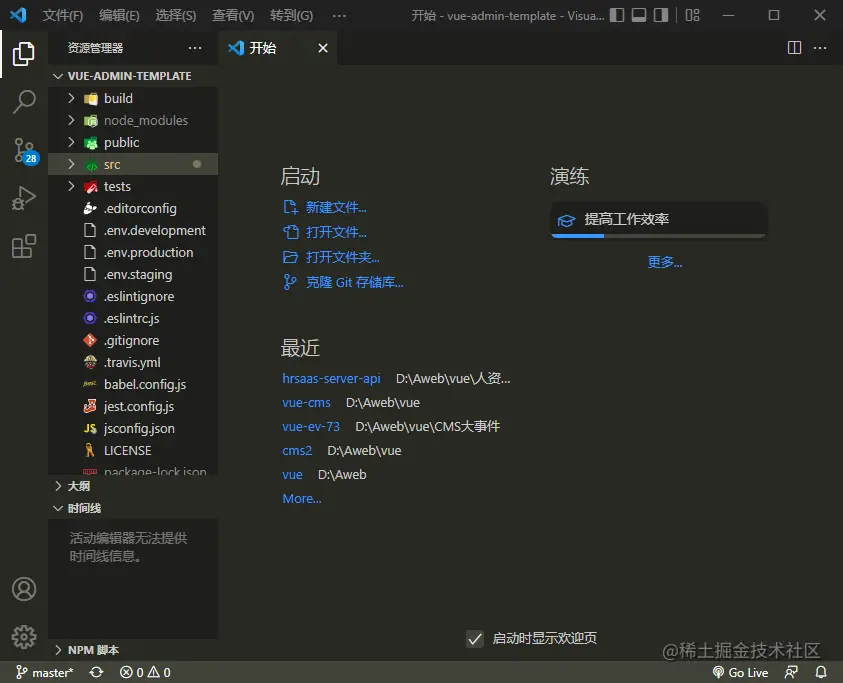Click the master* git branch indicator
Image resolution: width=843 pixels, height=683 pixels.
(45, 672)
